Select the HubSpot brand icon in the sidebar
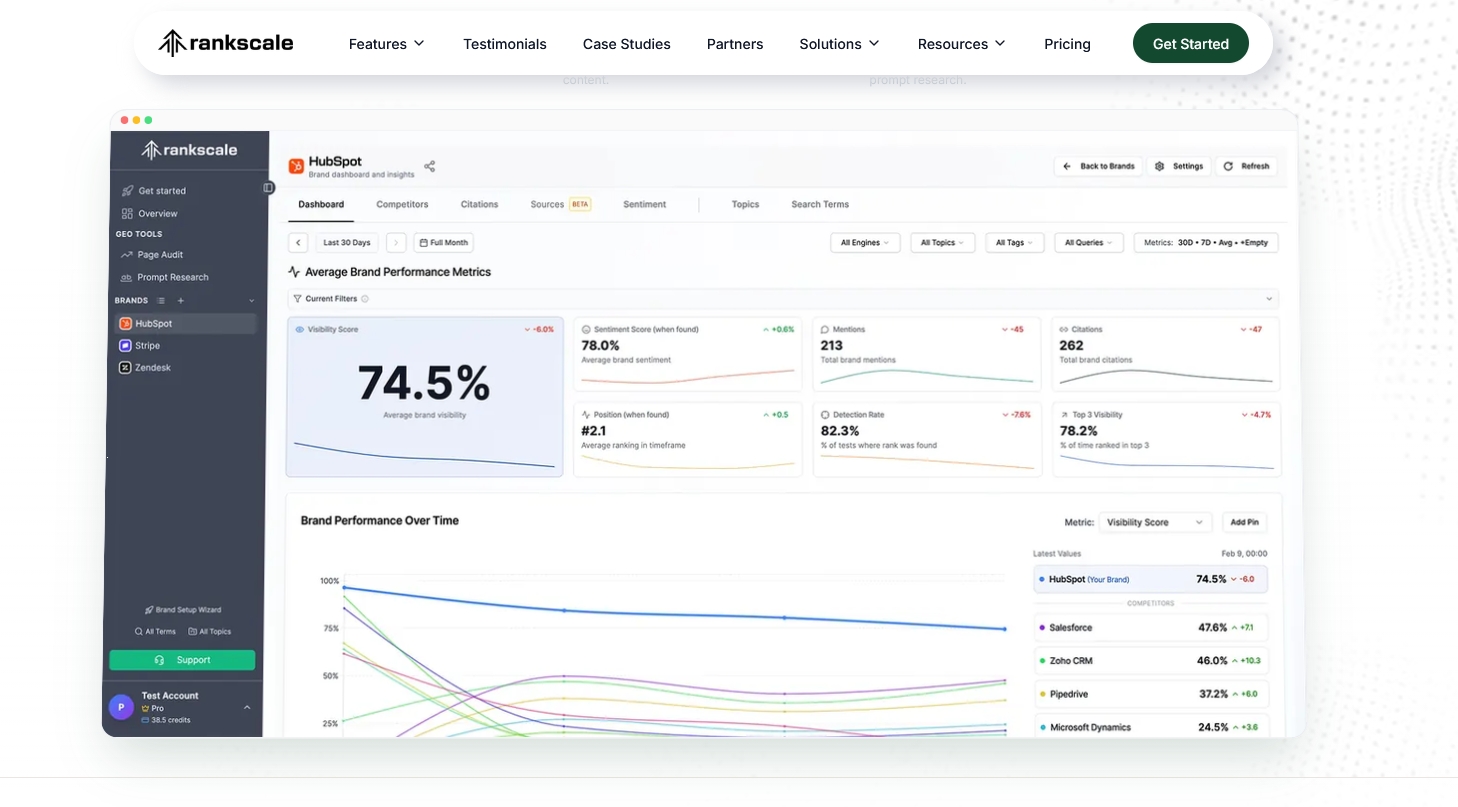The height and width of the screenshot is (807, 1458). click(126, 324)
